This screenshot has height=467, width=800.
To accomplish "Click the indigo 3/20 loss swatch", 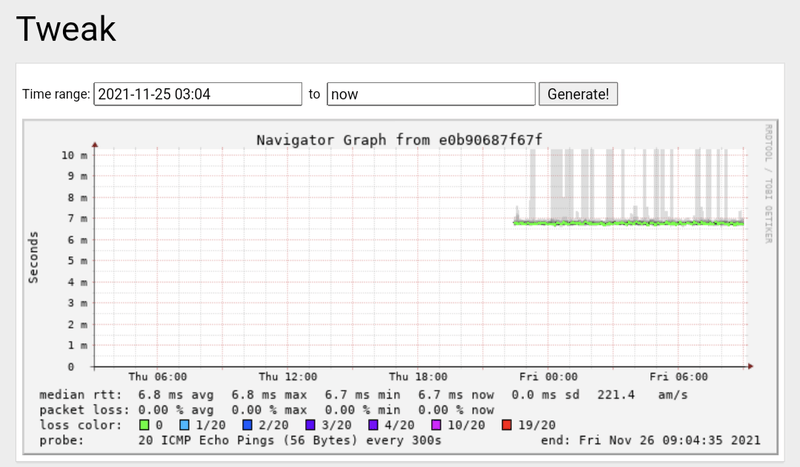I will 310,425.
